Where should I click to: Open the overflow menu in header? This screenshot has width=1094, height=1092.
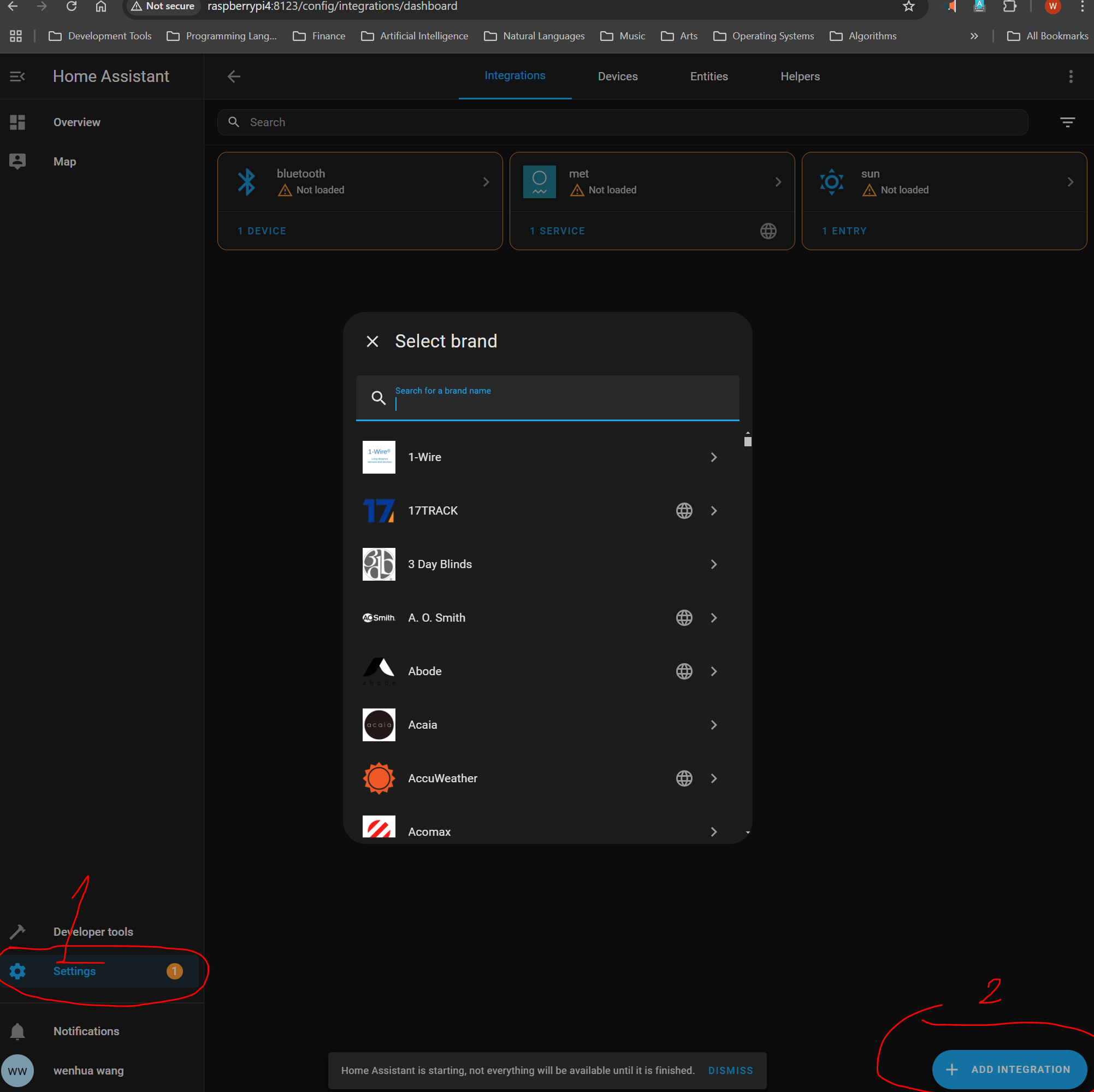(x=1070, y=76)
